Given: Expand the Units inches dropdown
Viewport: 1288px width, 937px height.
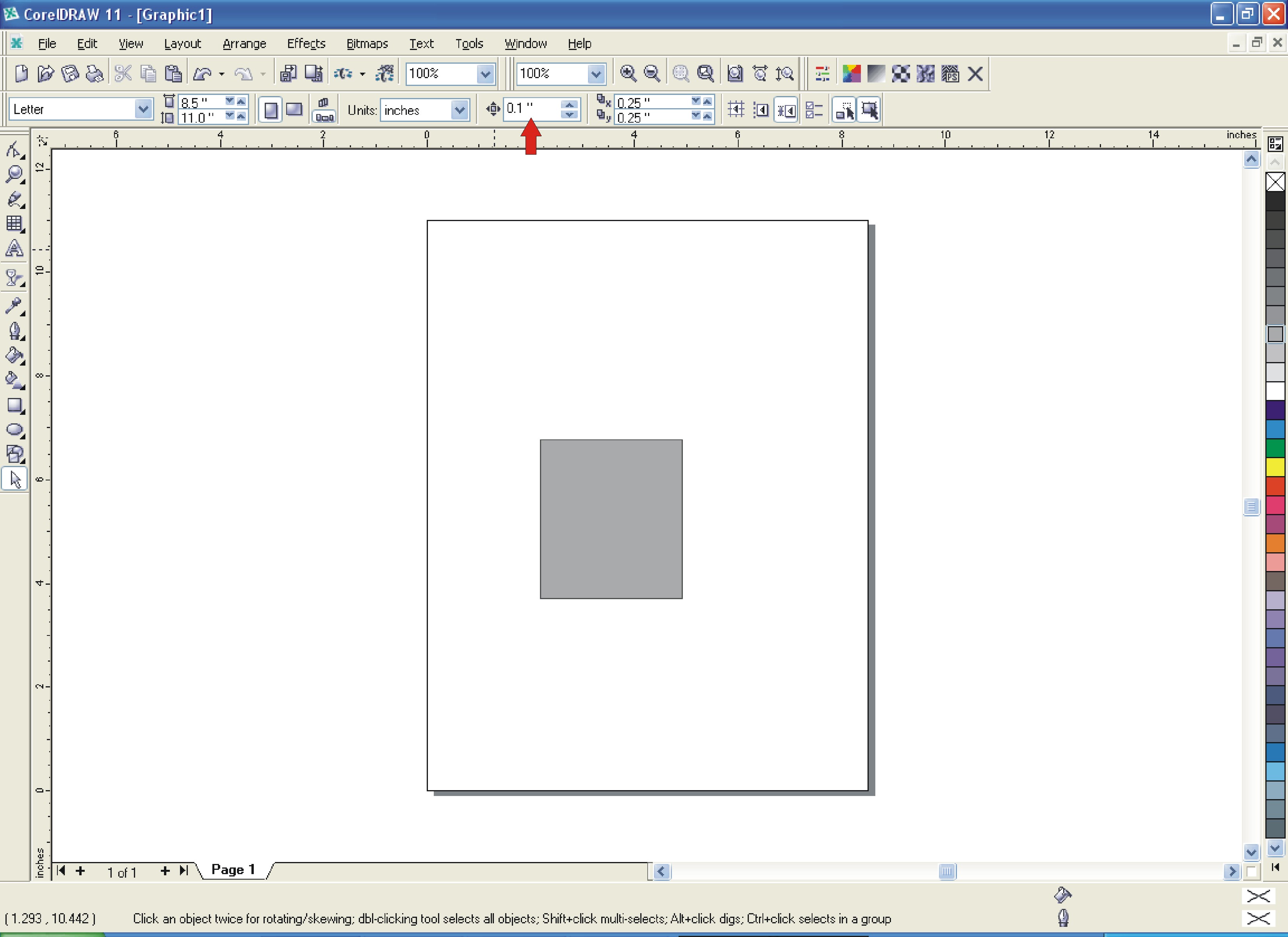Looking at the screenshot, I should (459, 109).
